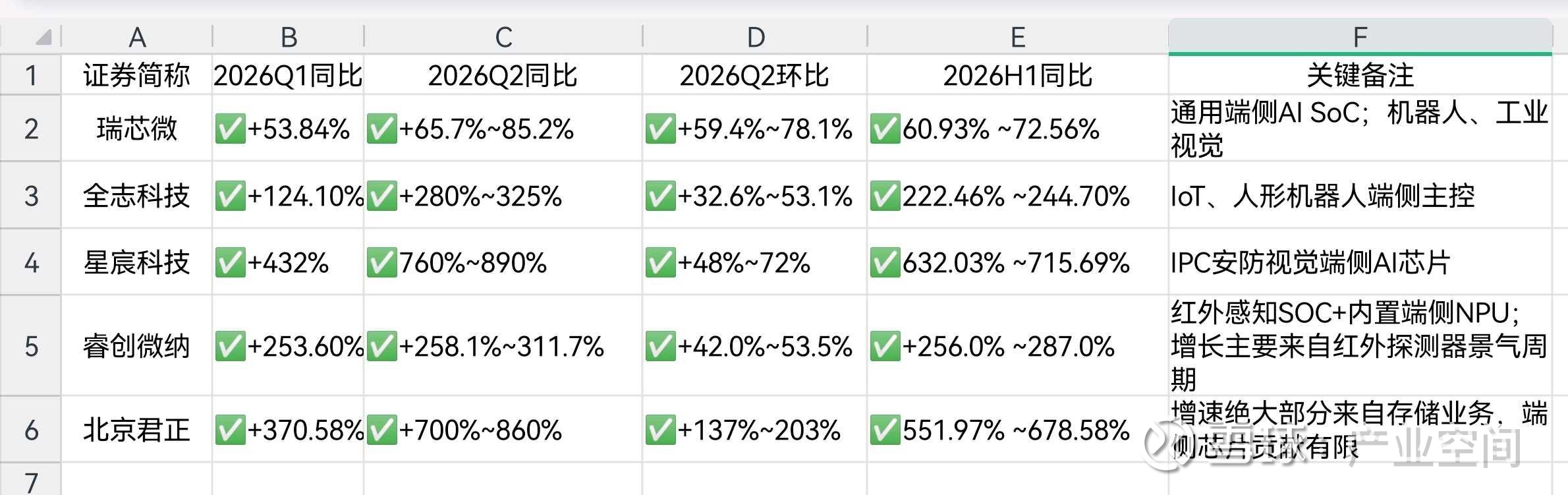
Task: Select column F header
Action: [1360, 37]
